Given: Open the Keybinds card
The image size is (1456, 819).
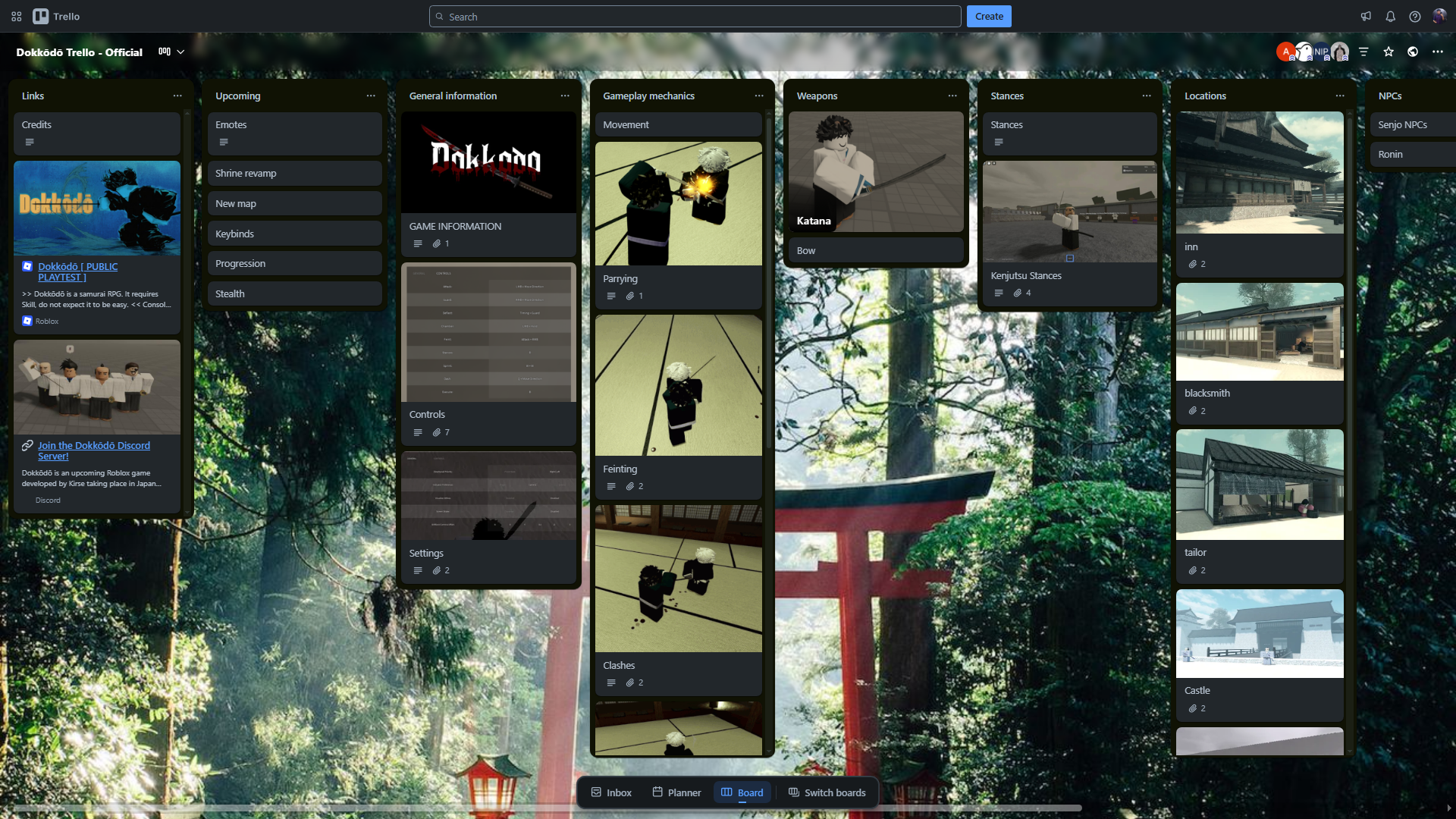Looking at the screenshot, I should (x=294, y=234).
